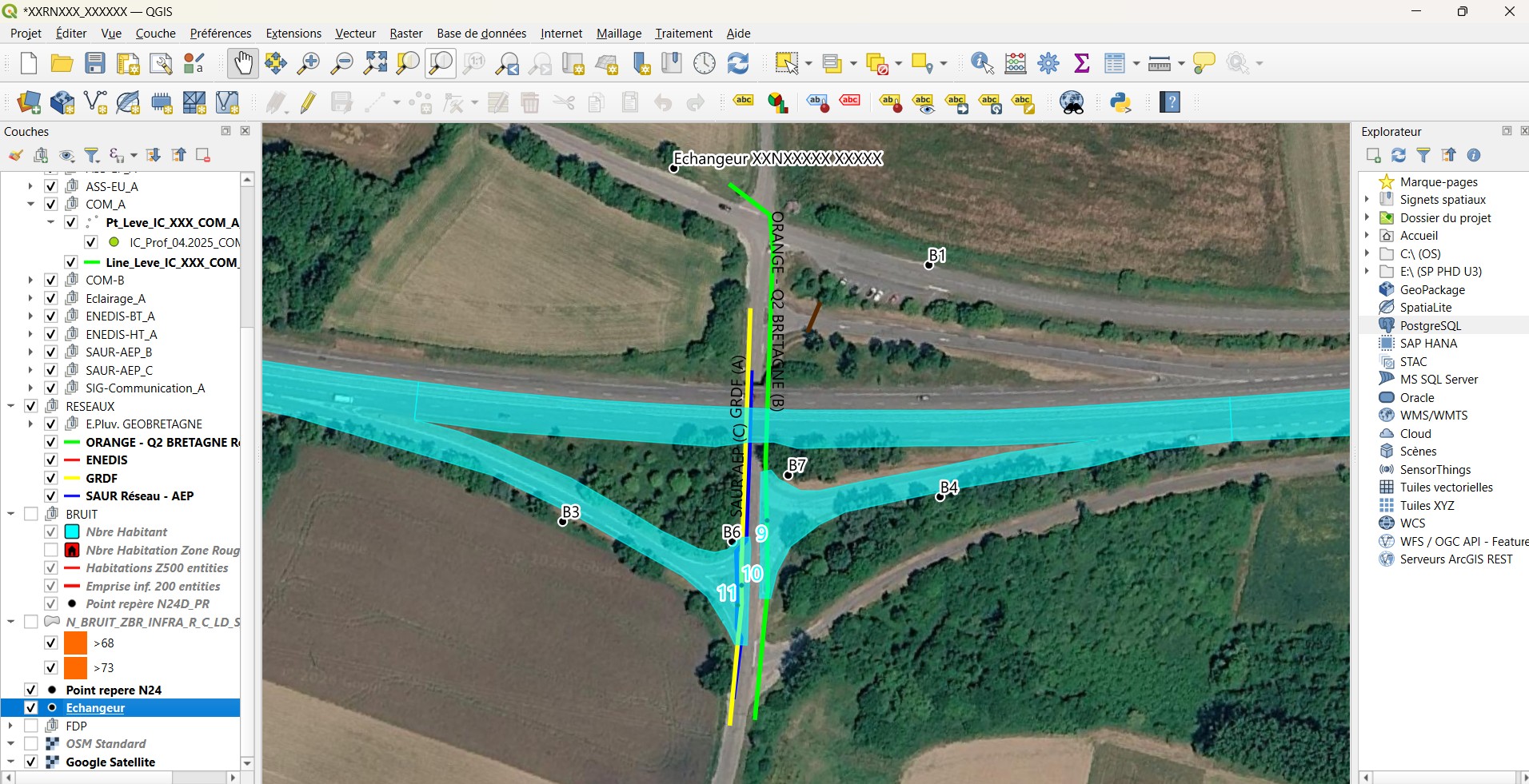The height and width of the screenshot is (784, 1529).
Task: Click the Help question mark icon
Action: click(x=1170, y=102)
